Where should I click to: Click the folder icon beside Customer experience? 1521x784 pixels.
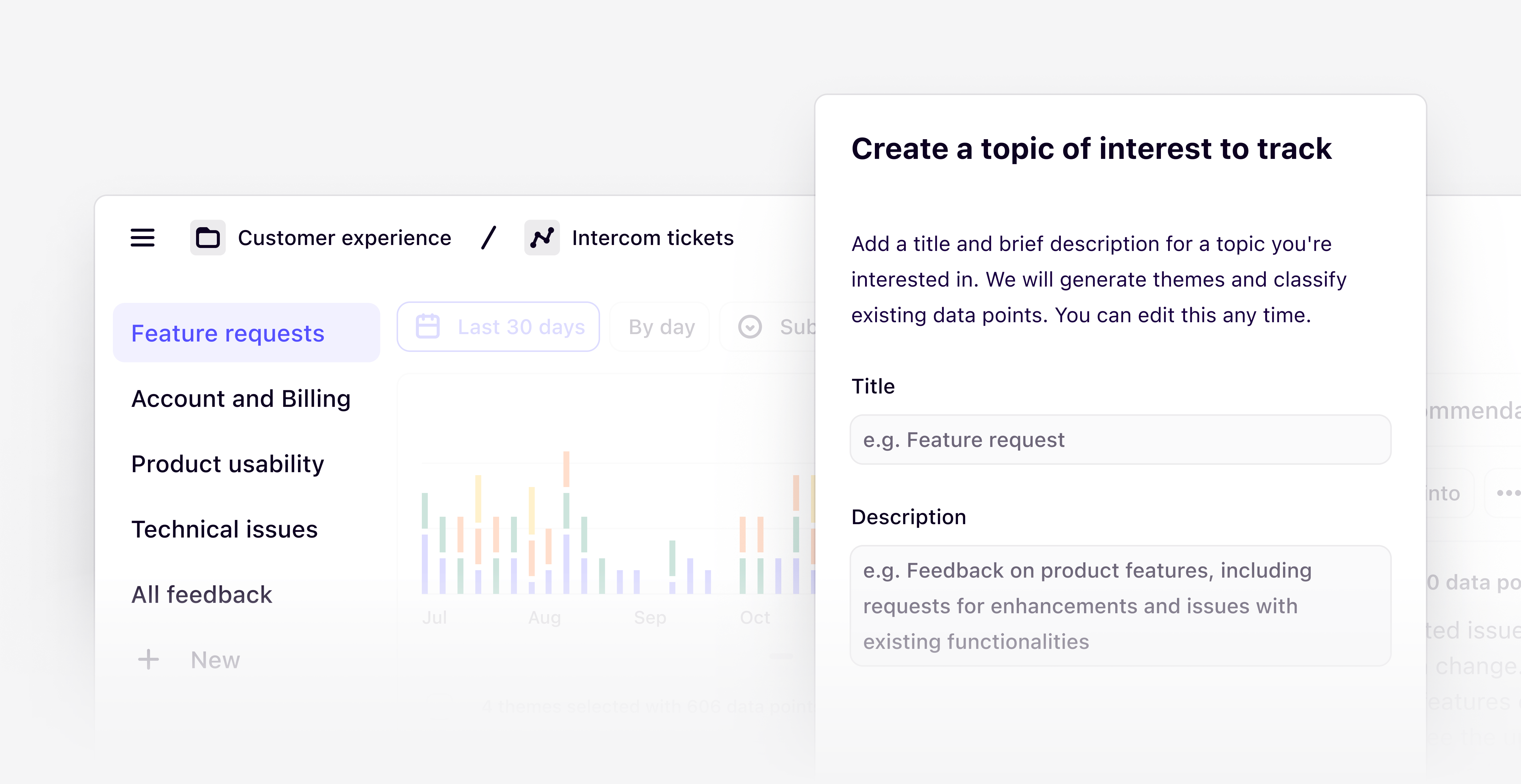[x=207, y=238]
